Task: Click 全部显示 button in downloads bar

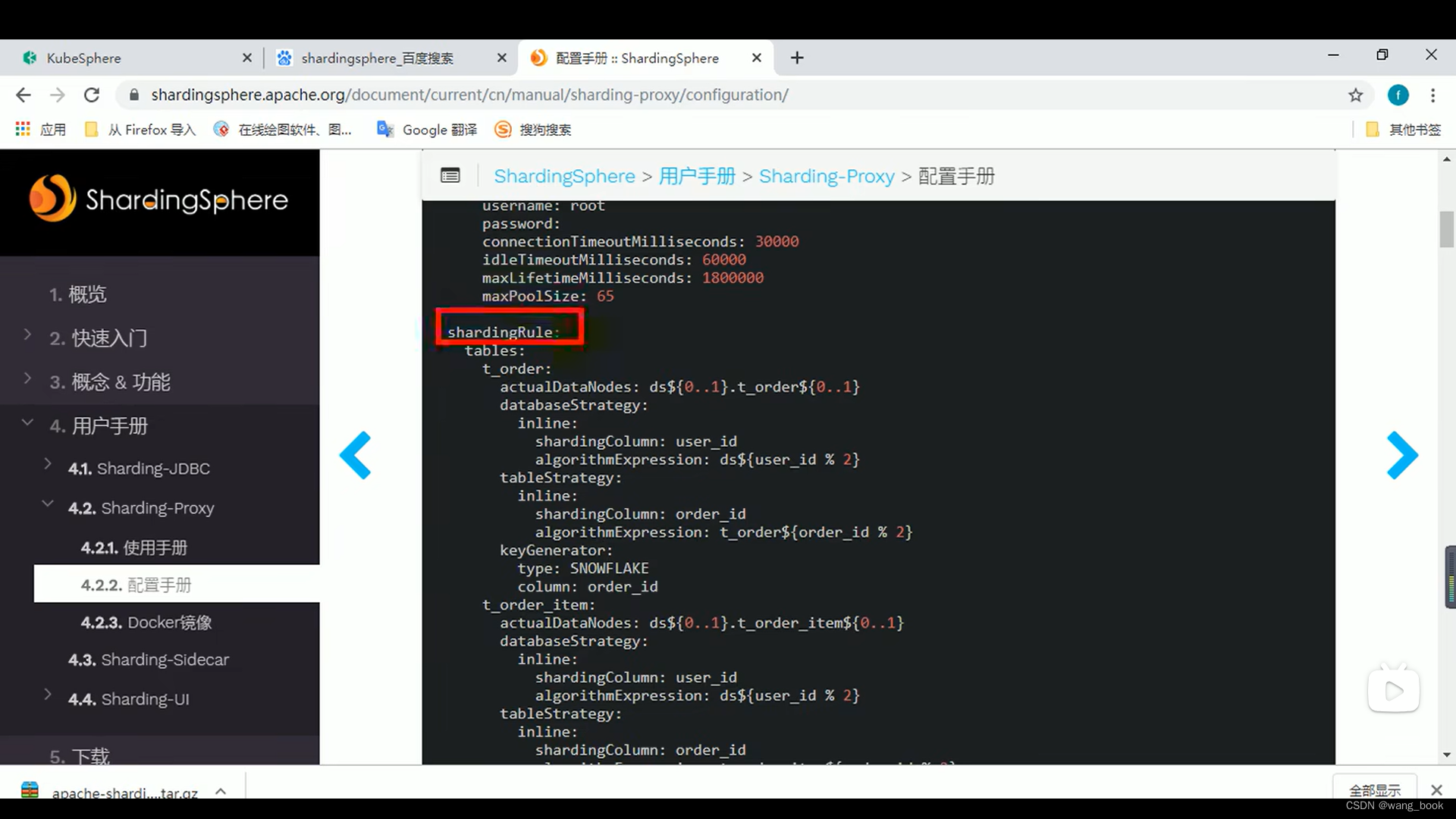Action: [x=1374, y=789]
